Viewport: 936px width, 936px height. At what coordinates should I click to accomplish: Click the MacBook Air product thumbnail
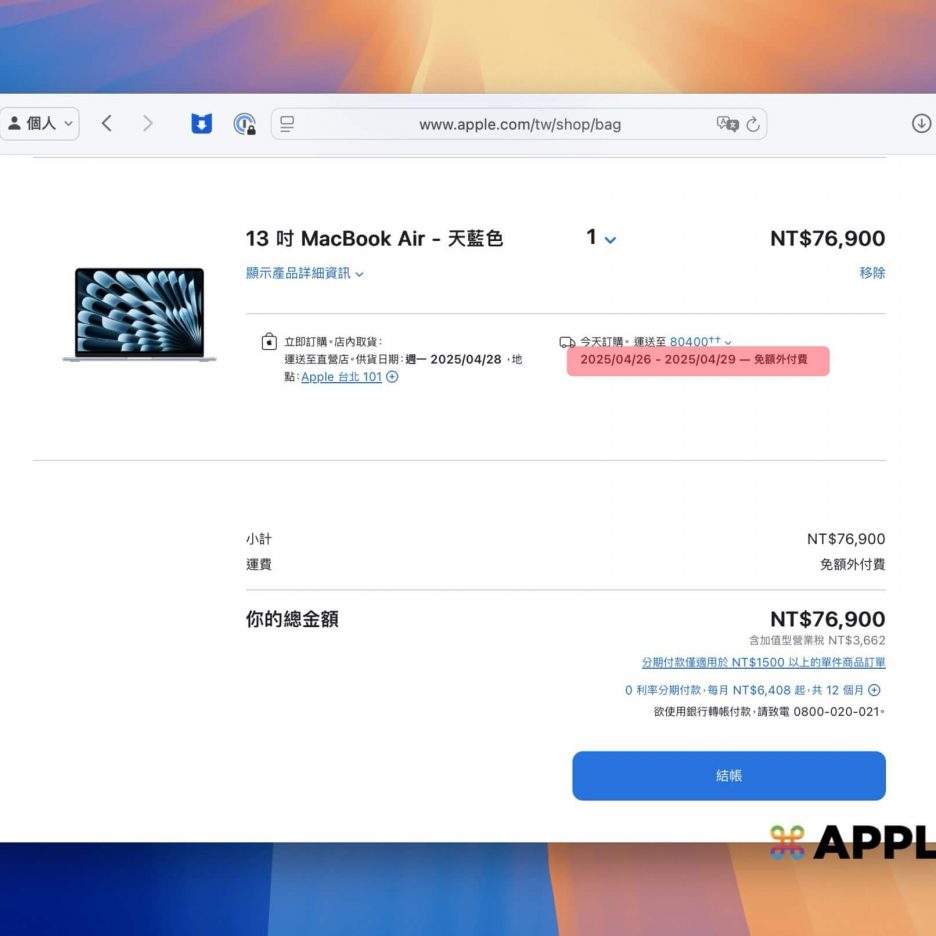click(x=139, y=314)
